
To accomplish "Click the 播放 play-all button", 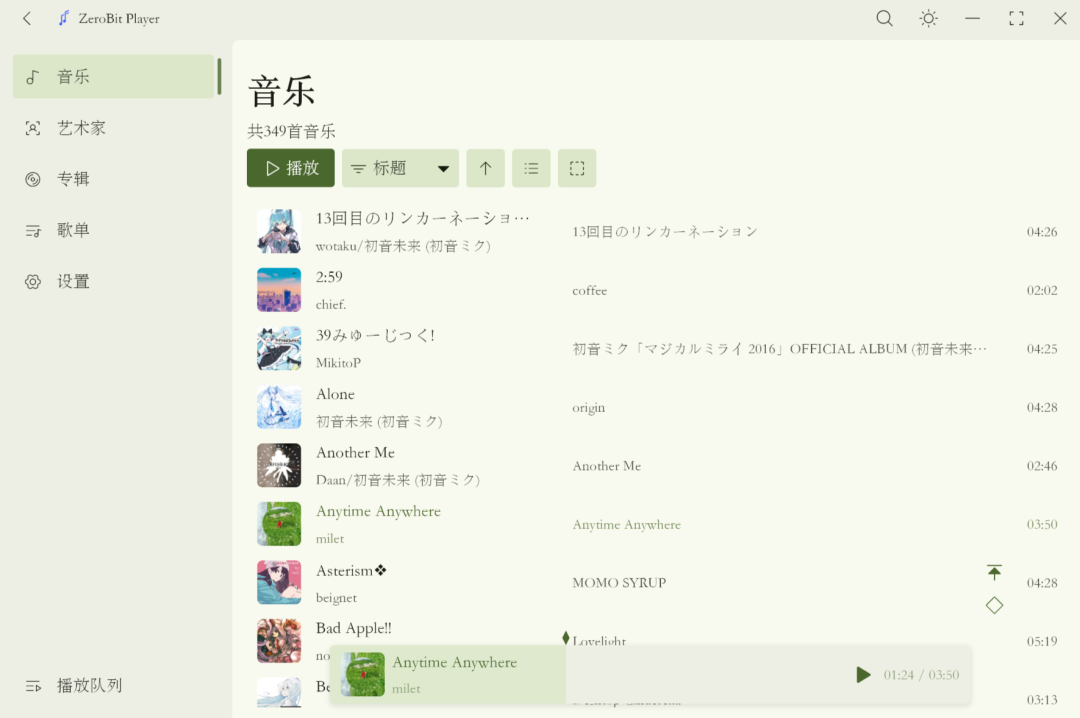I will (291, 168).
